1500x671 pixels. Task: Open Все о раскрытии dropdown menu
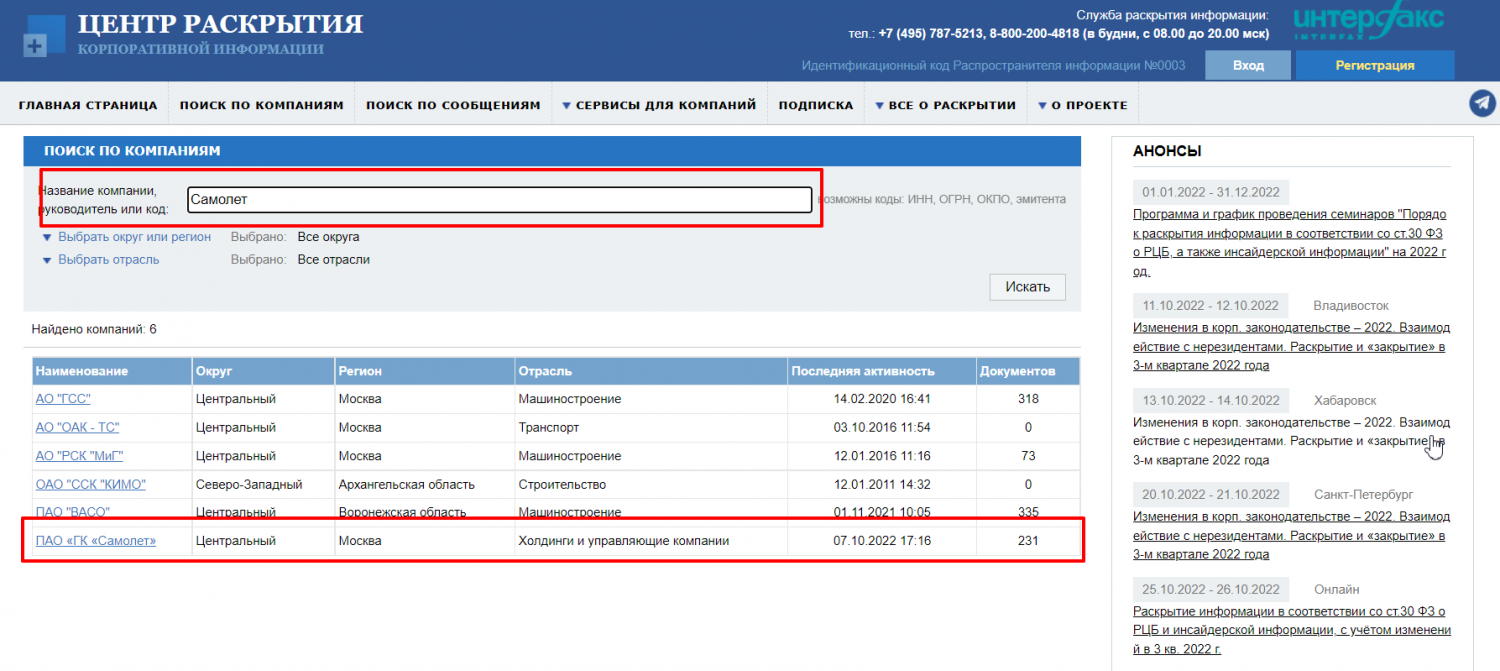[x=945, y=105]
